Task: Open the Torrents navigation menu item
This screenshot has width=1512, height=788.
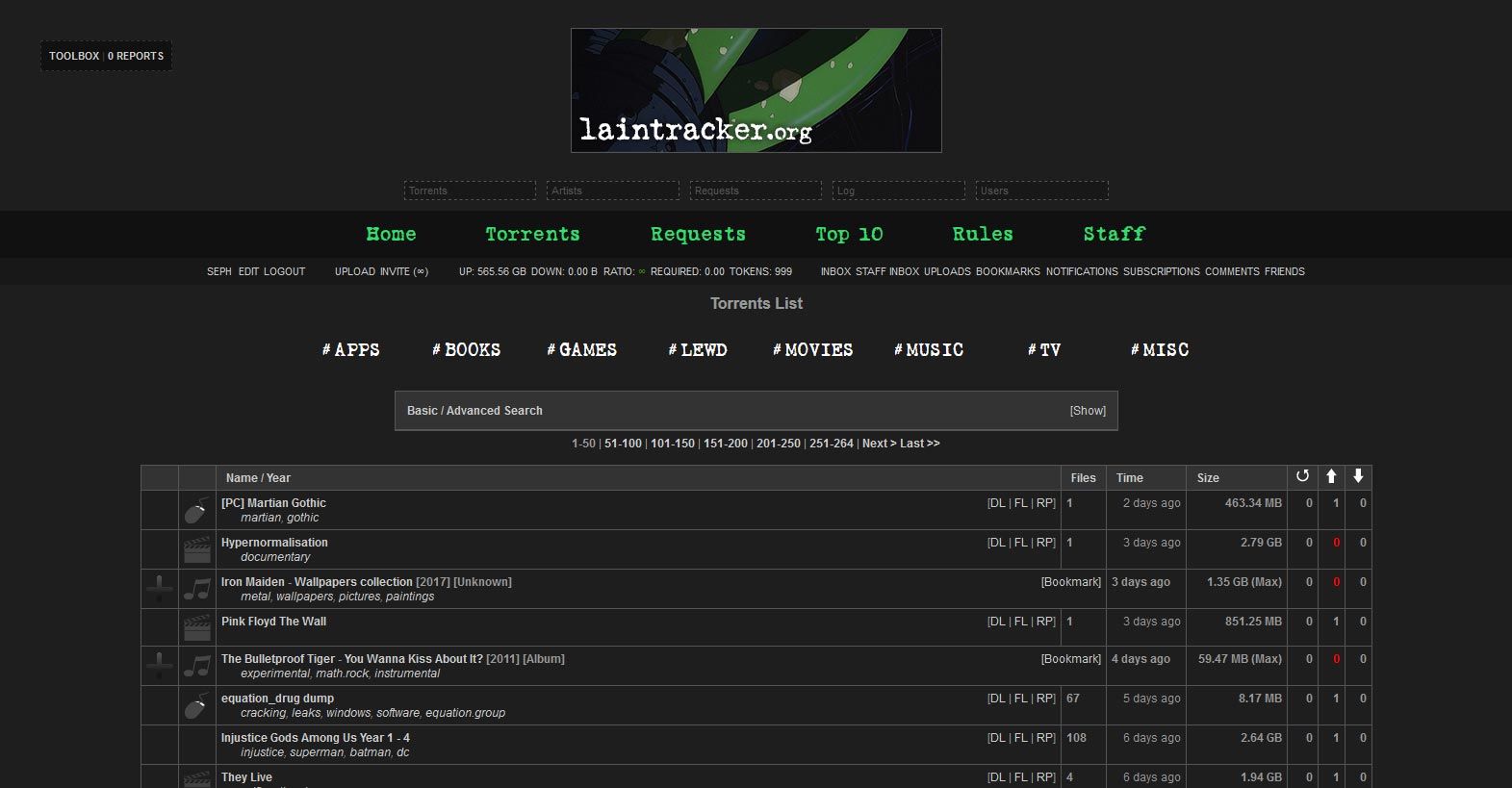Action: point(532,235)
